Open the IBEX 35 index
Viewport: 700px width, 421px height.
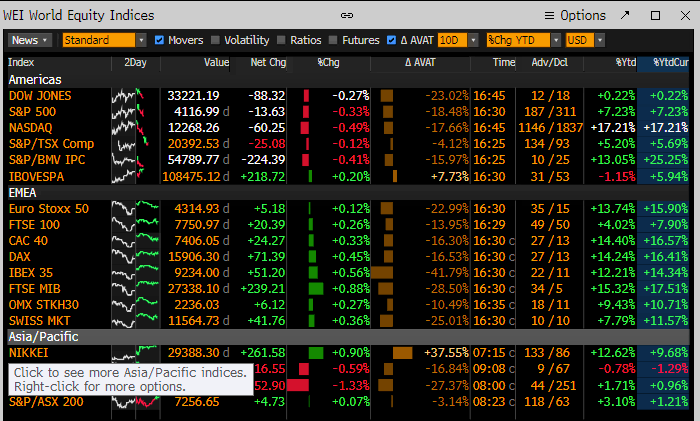31,273
